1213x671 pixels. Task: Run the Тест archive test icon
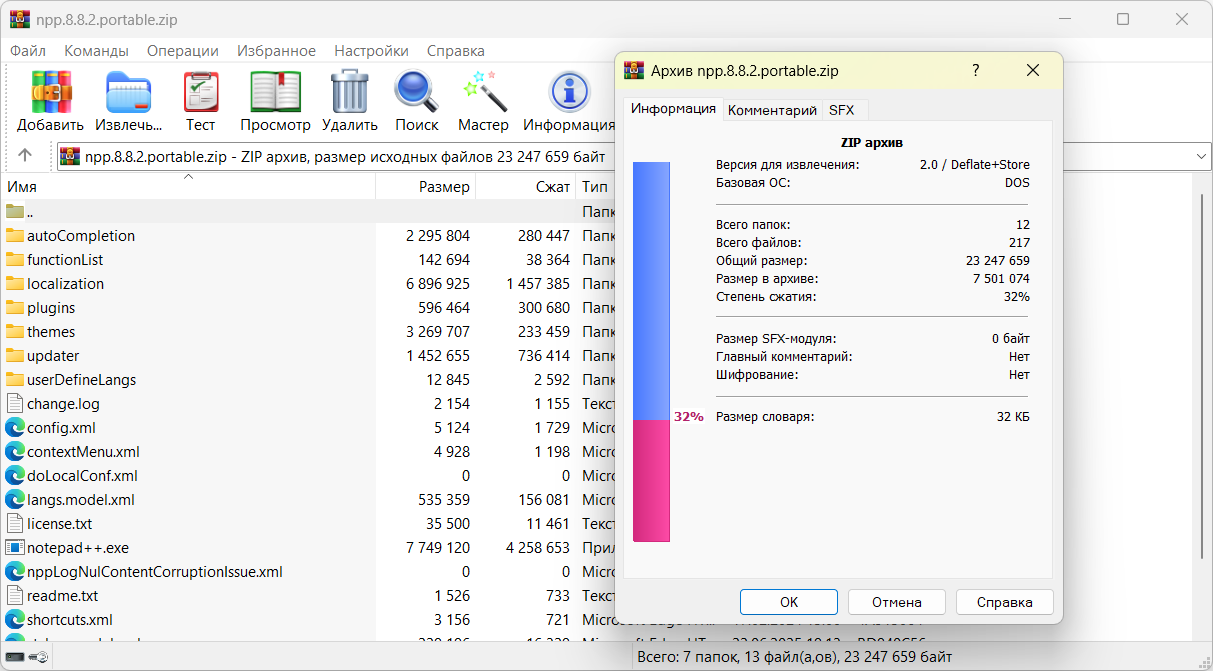(200, 92)
